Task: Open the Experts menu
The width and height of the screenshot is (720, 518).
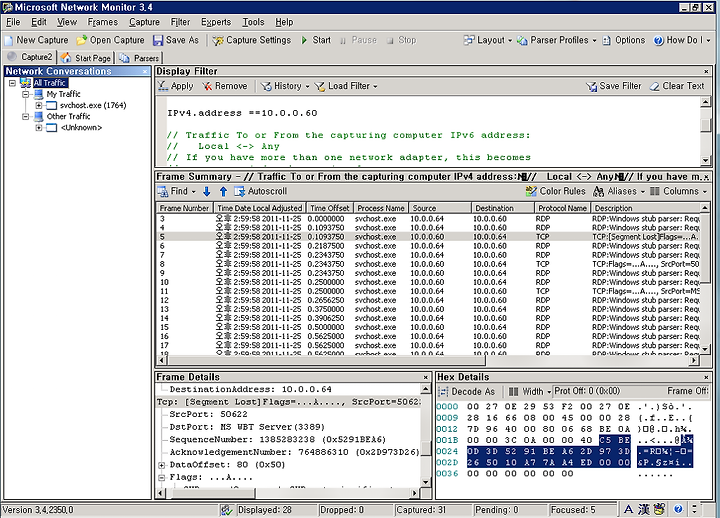Action: [216, 22]
